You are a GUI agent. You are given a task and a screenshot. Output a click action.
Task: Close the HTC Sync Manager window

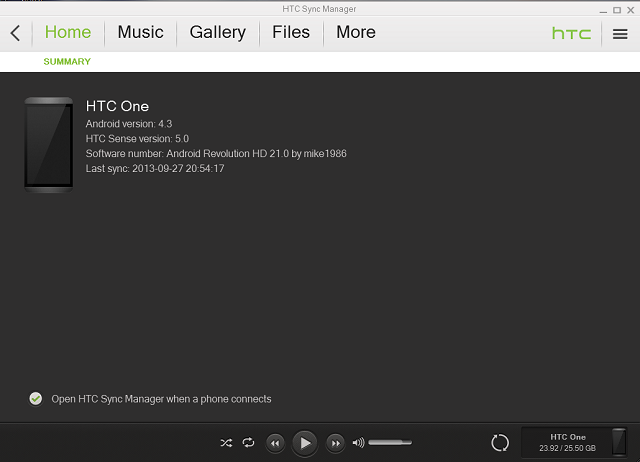tap(631, 10)
